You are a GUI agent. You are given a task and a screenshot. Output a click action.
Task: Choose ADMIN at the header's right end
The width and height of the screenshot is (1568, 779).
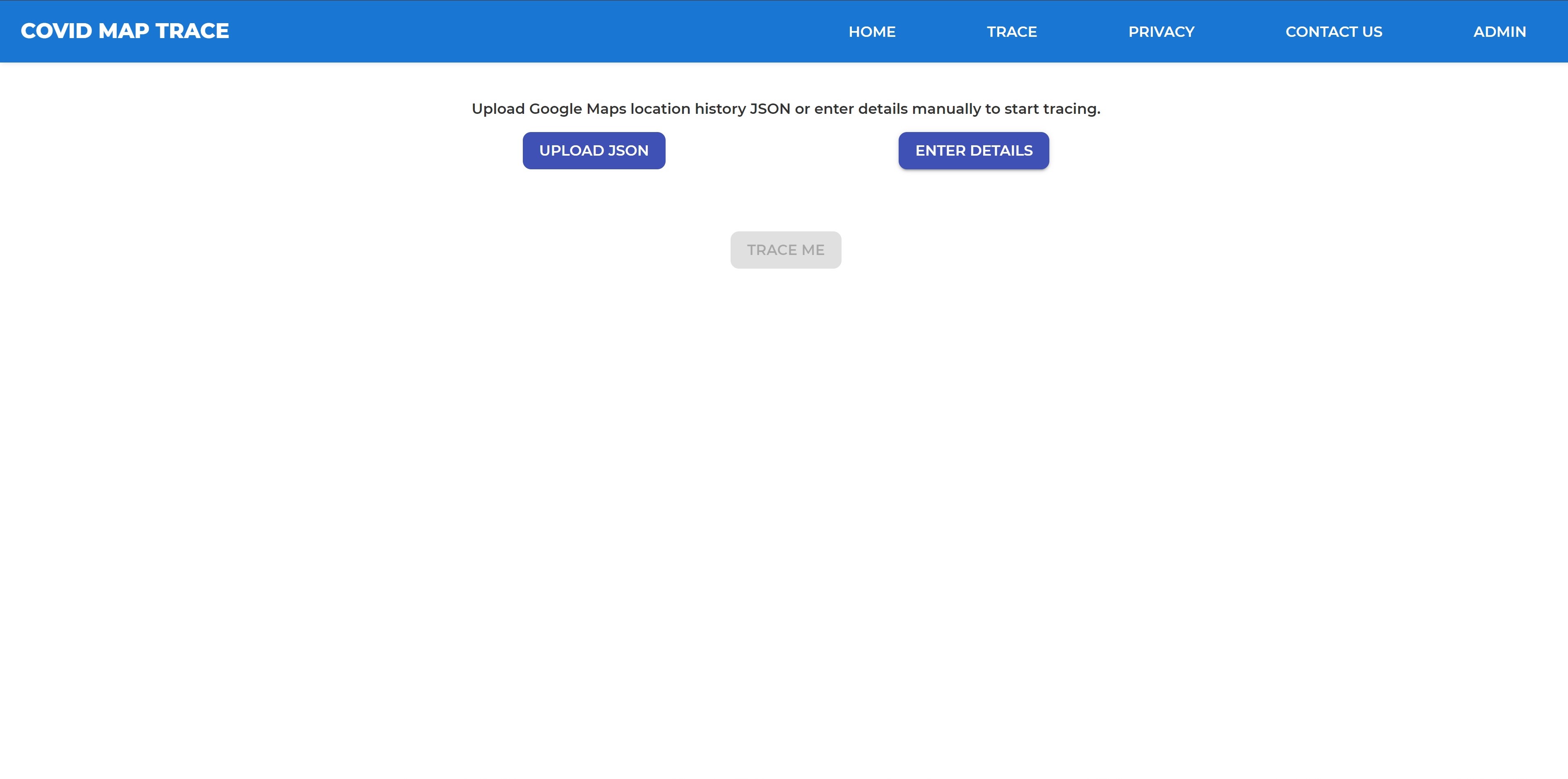1499,31
